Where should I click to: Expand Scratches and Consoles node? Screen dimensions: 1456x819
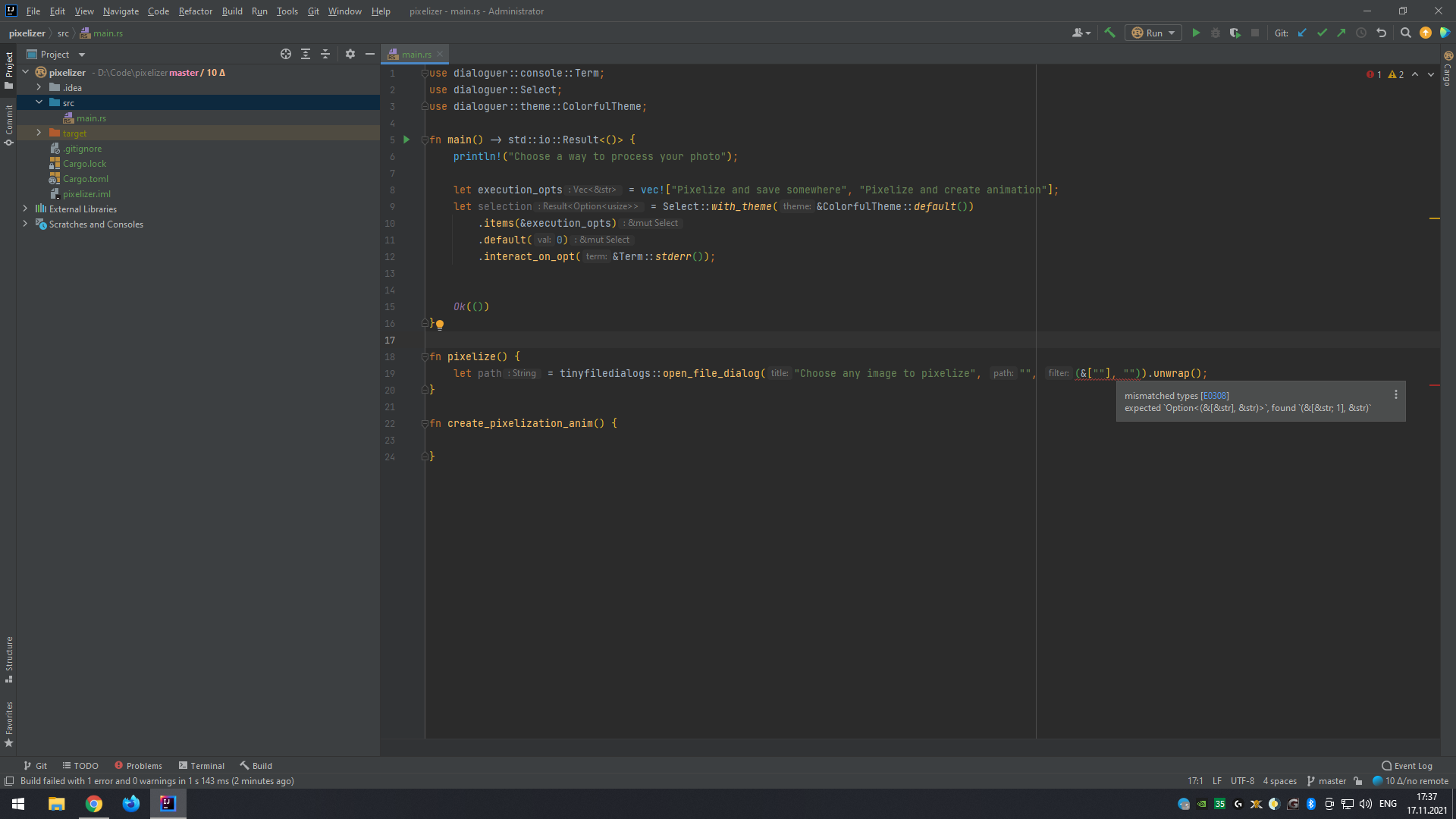pos(26,224)
